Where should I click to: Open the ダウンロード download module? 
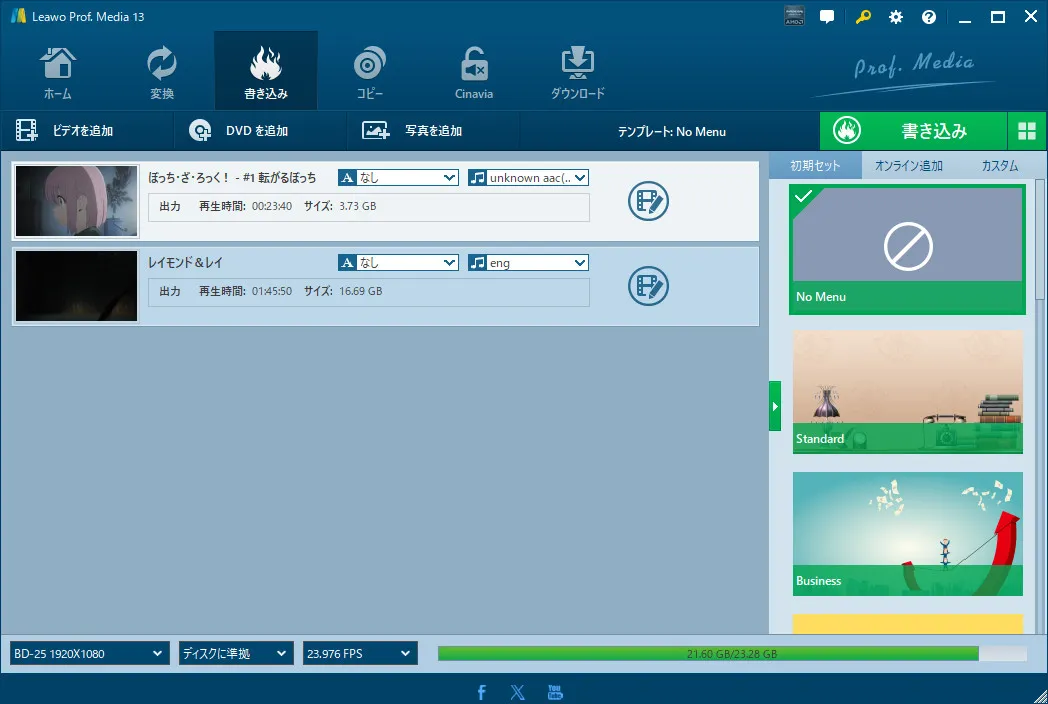[x=577, y=72]
